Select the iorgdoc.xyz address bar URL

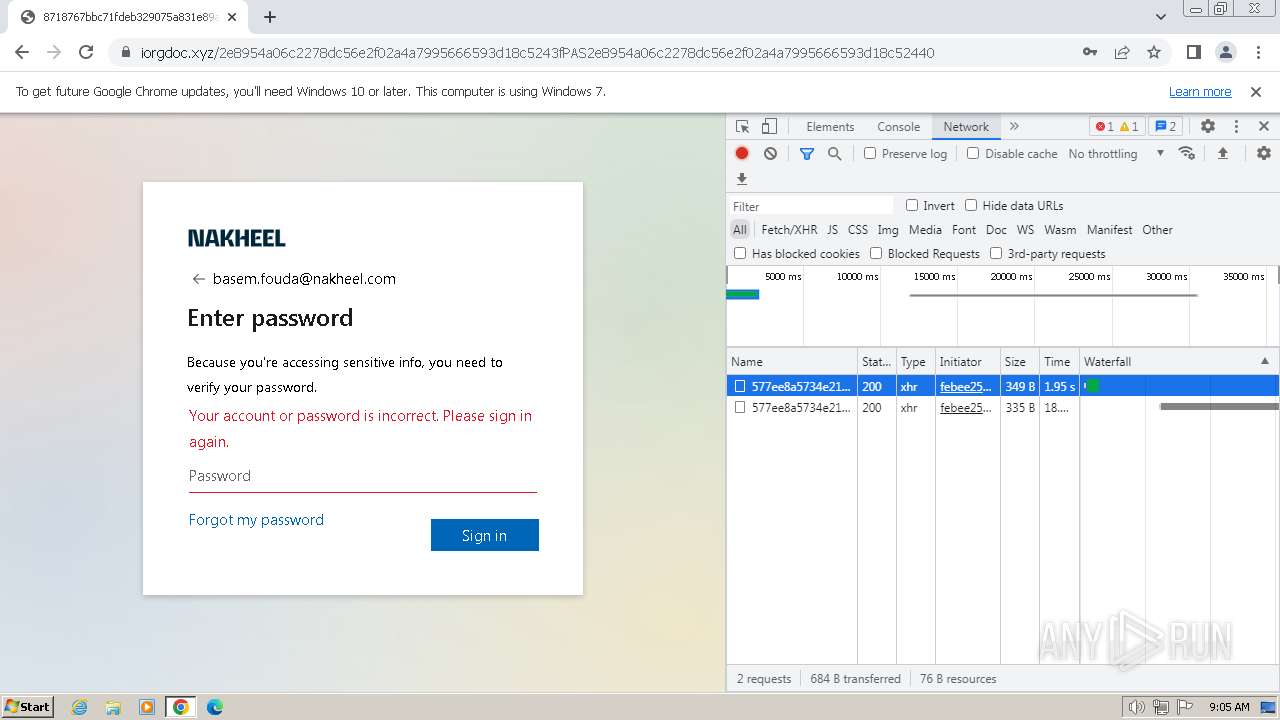[x=538, y=52]
